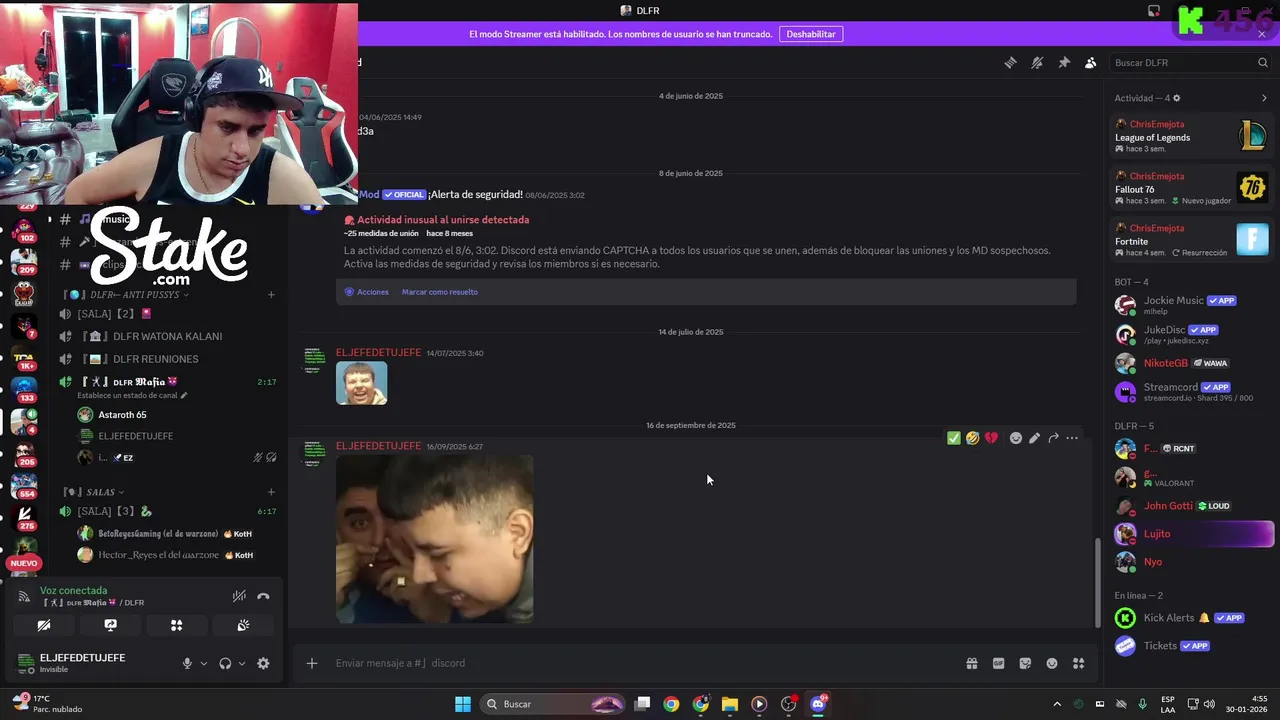Open Actividad settings gear
Viewport: 1280px width, 720px height.
click(x=1177, y=98)
